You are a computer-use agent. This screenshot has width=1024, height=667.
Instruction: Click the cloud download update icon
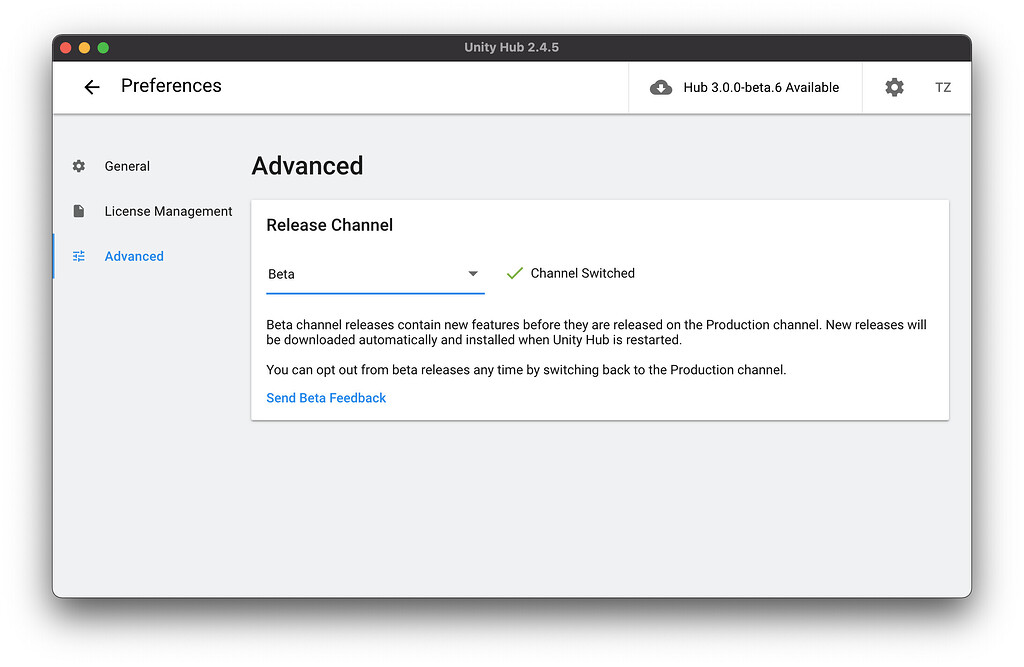click(x=661, y=87)
